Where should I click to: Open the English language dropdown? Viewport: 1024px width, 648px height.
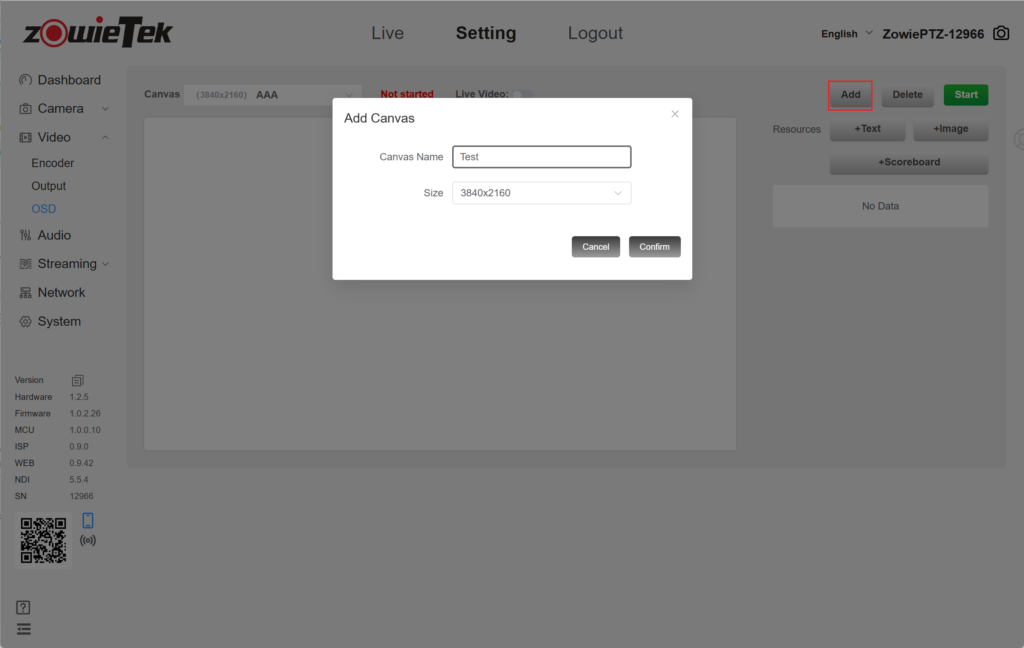[x=846, y=34]
